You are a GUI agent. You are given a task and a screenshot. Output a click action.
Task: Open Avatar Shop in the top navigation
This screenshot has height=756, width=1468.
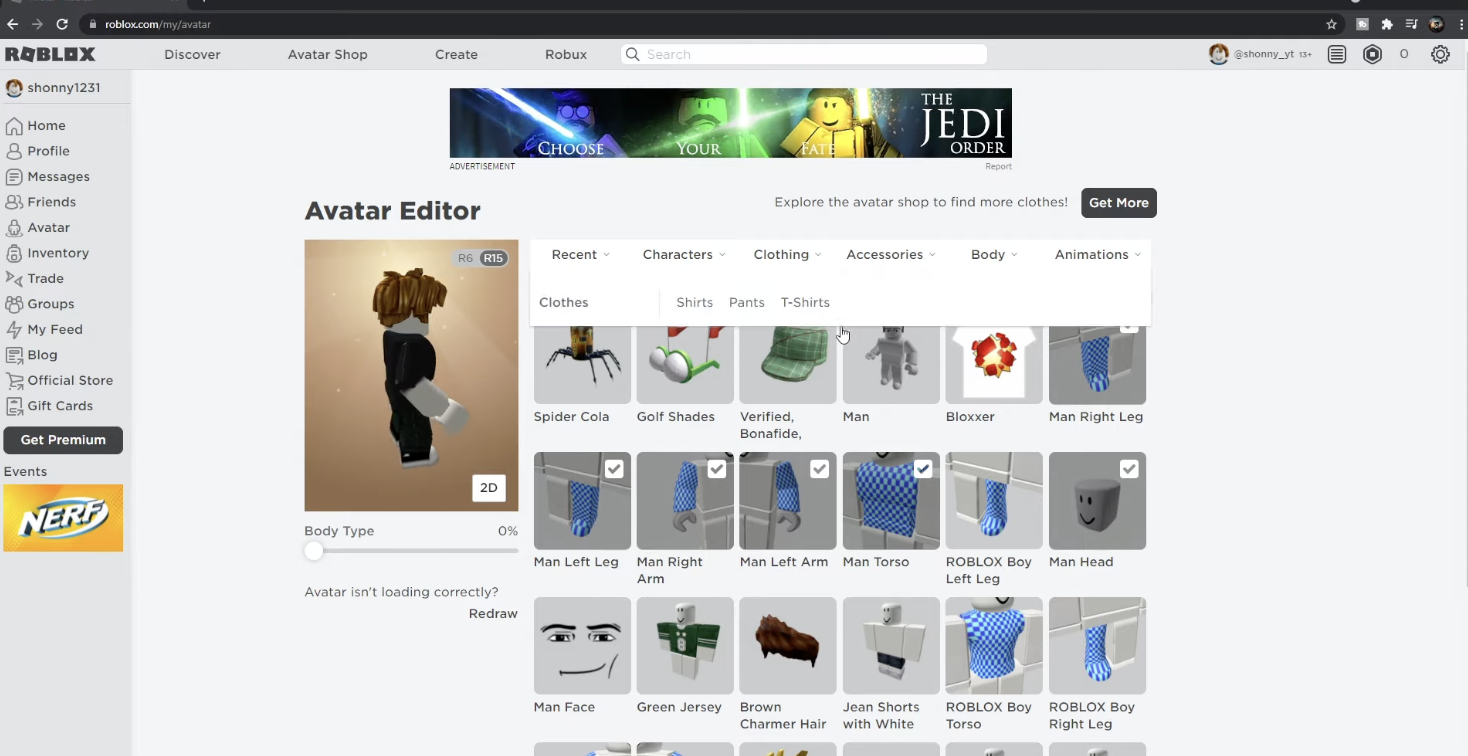coord(328,55)
